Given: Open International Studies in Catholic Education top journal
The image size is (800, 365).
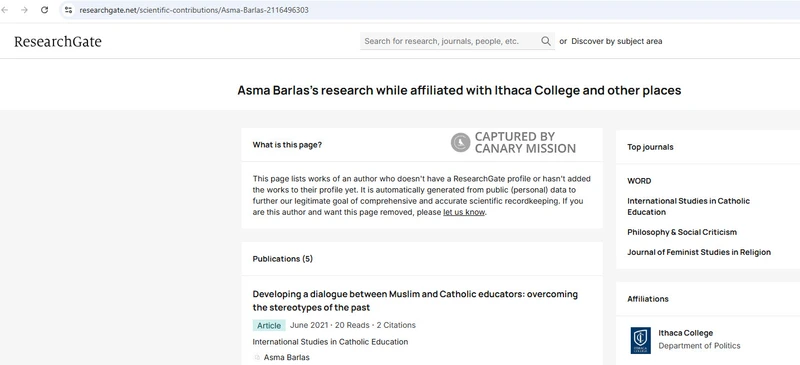Looking at the screenshot, I should pyautogui.click(x=688, y=206).
